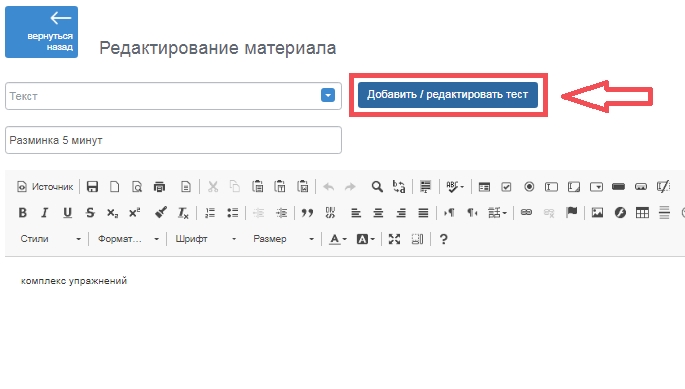The image size is (685, 389).
Task: Toggle Italic formatting
Action: coord(45,213)
